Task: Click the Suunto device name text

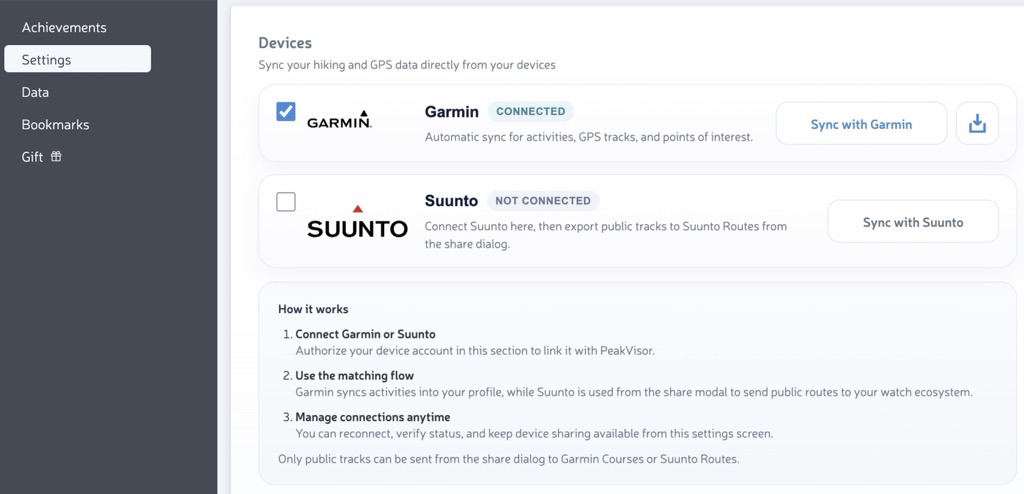Action: coord(451,201)
